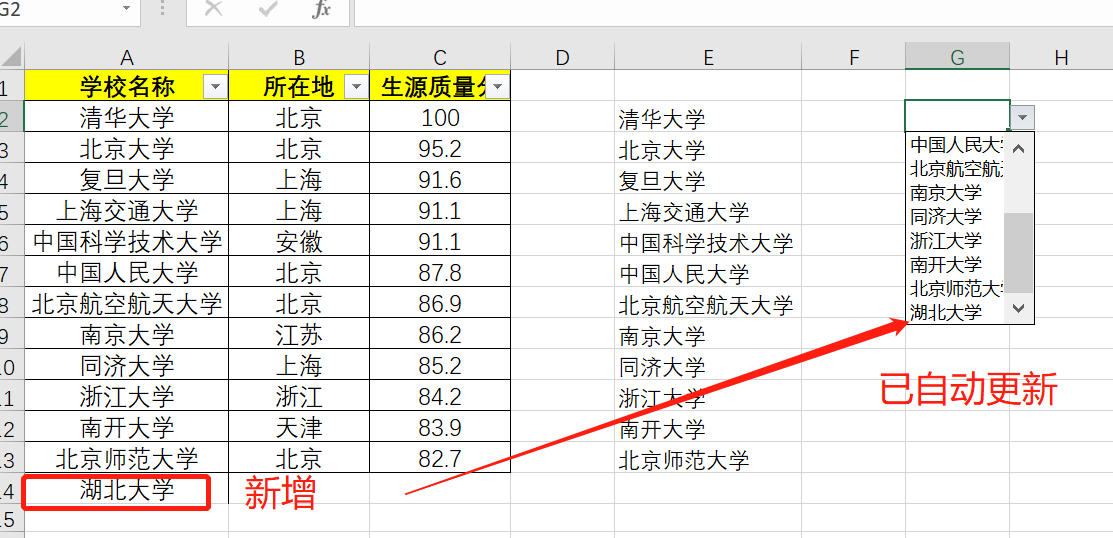Select cell 清华大学 in column A
Screen dimensions: 1113x538
pyautogui.click(x=126, y=116)
